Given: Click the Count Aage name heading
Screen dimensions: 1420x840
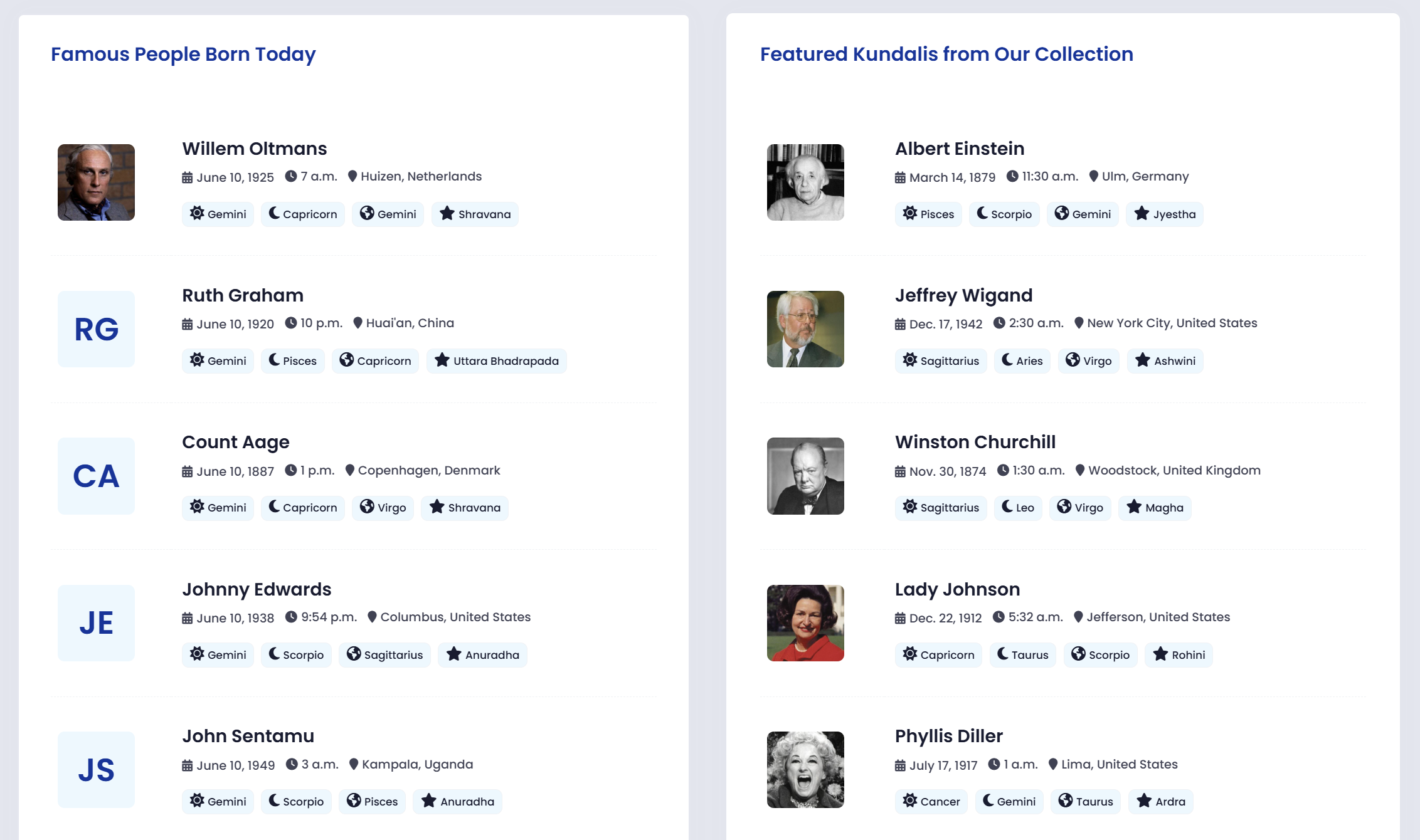Looking at the screenshot, I should [236, 442].
